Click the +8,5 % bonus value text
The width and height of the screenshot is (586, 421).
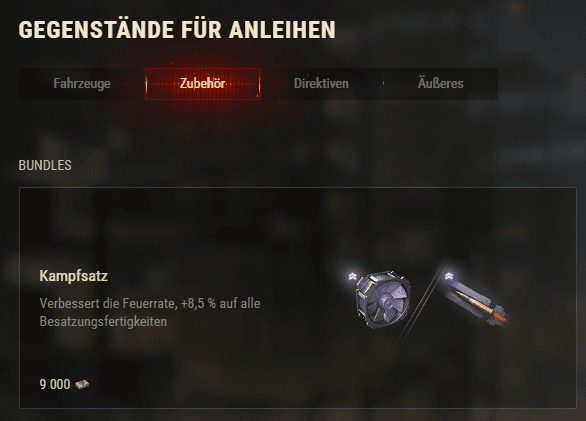click(x=198, y=303)
